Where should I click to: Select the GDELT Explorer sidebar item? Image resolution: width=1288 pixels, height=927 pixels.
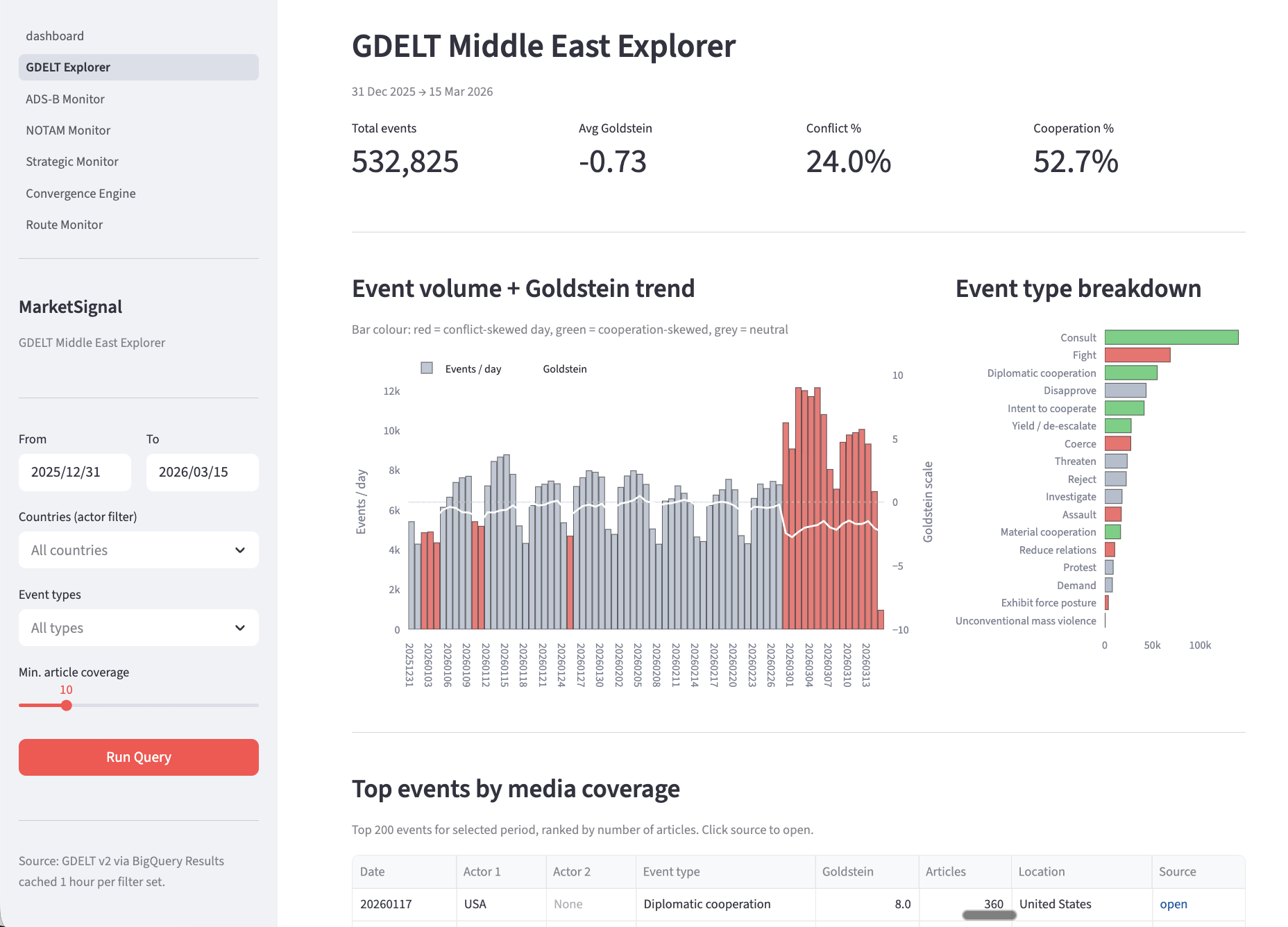click(x=67, y=67)
